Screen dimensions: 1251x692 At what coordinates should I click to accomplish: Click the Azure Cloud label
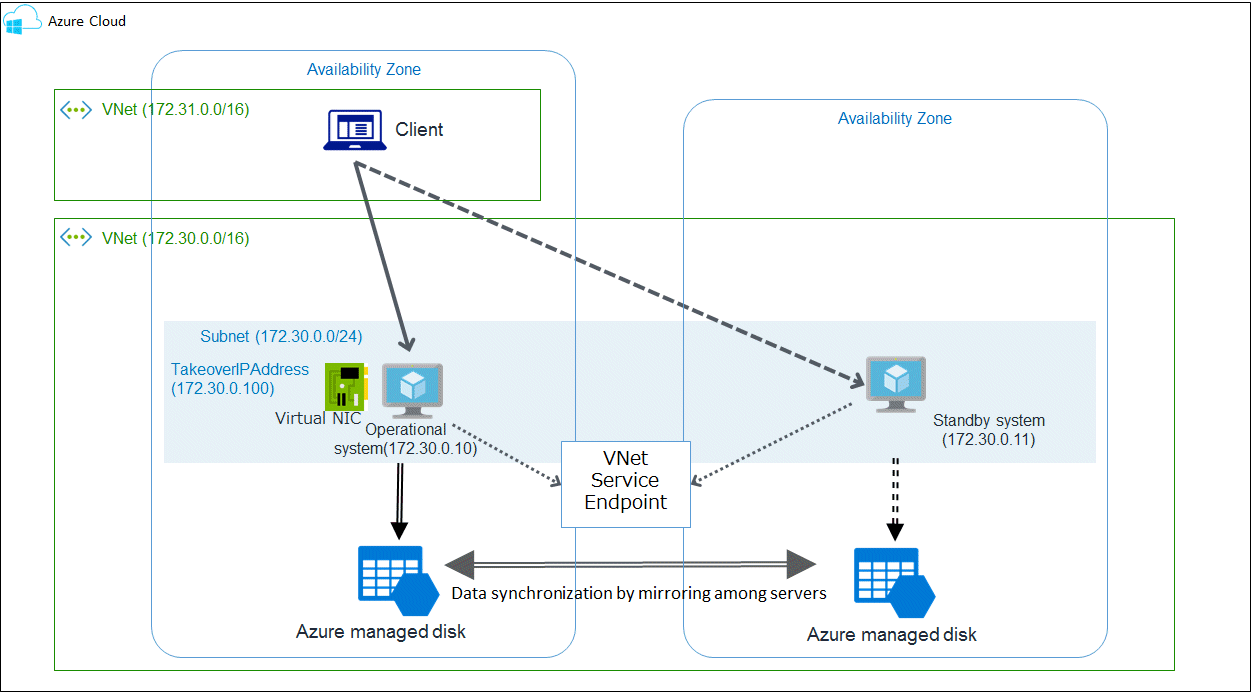87,21
